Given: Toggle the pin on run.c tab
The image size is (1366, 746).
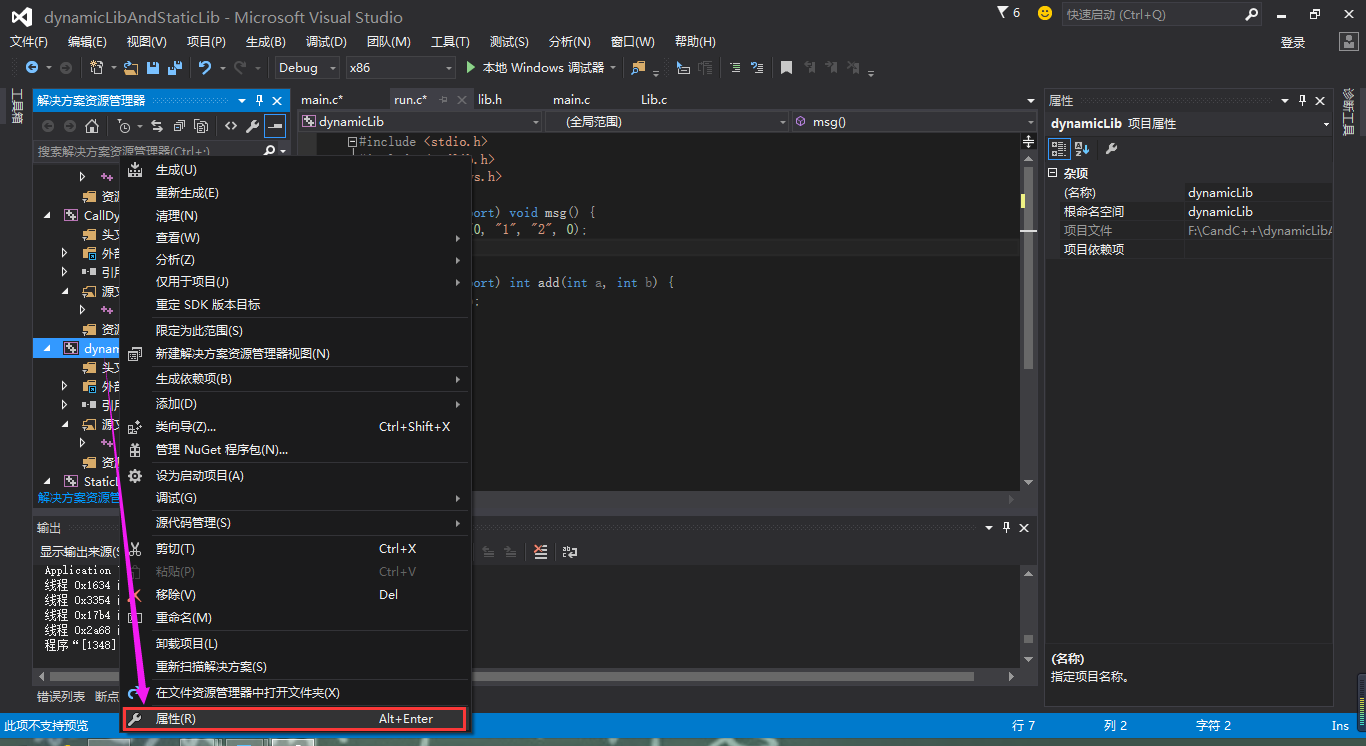Looking at the screenshot, I should [443, 100].
